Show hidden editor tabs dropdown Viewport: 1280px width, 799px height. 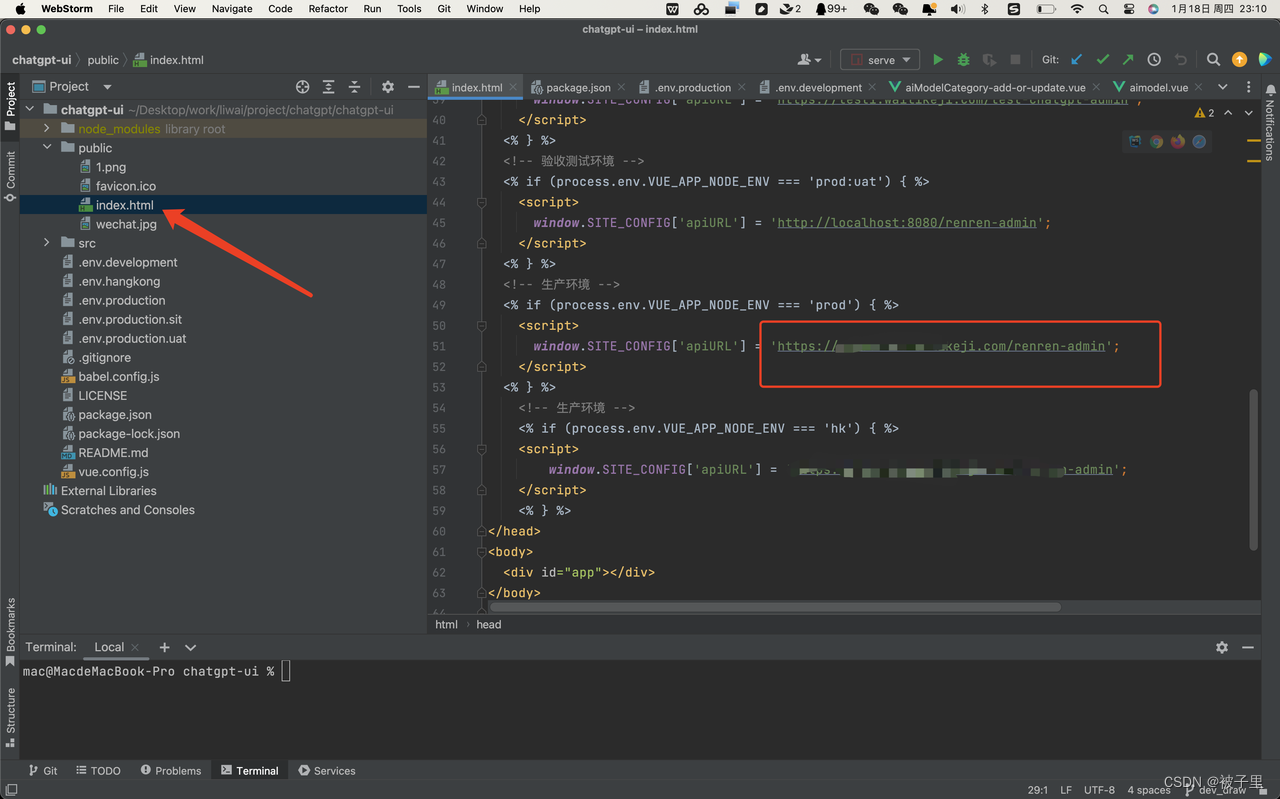tap(1222, 87)
